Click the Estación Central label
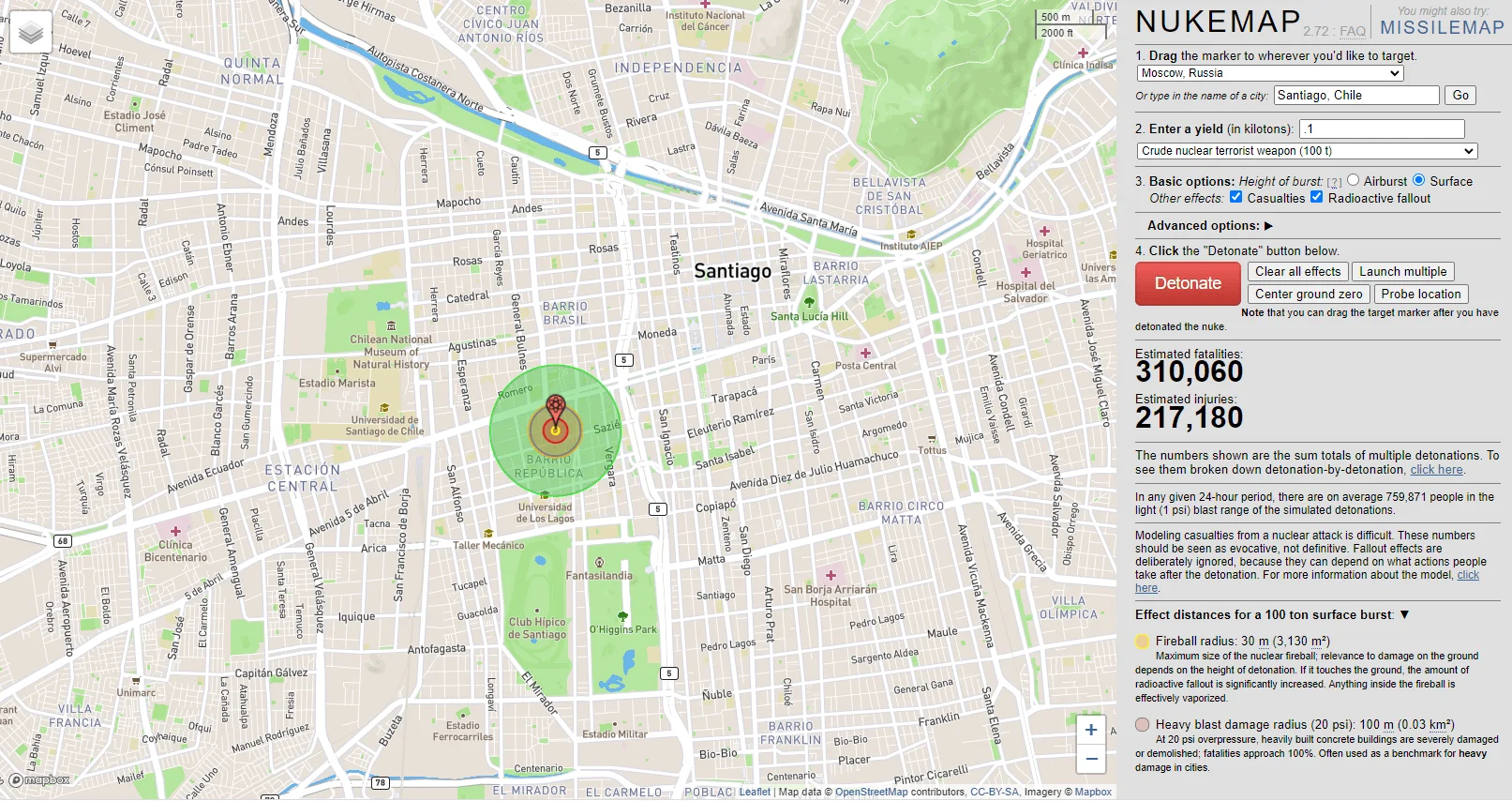Image resolution: width=1512 pixels, height=801 pixels. [302, 478]
